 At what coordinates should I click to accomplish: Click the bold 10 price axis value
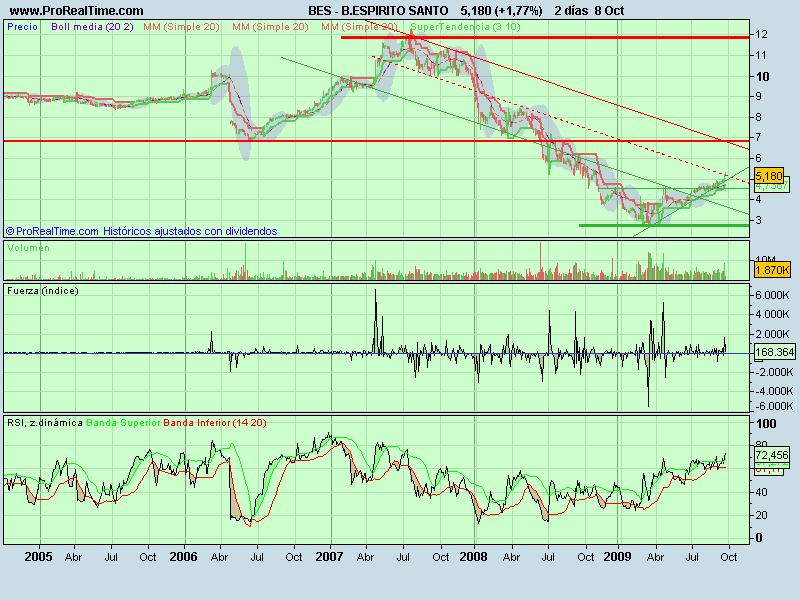point(763,77)
